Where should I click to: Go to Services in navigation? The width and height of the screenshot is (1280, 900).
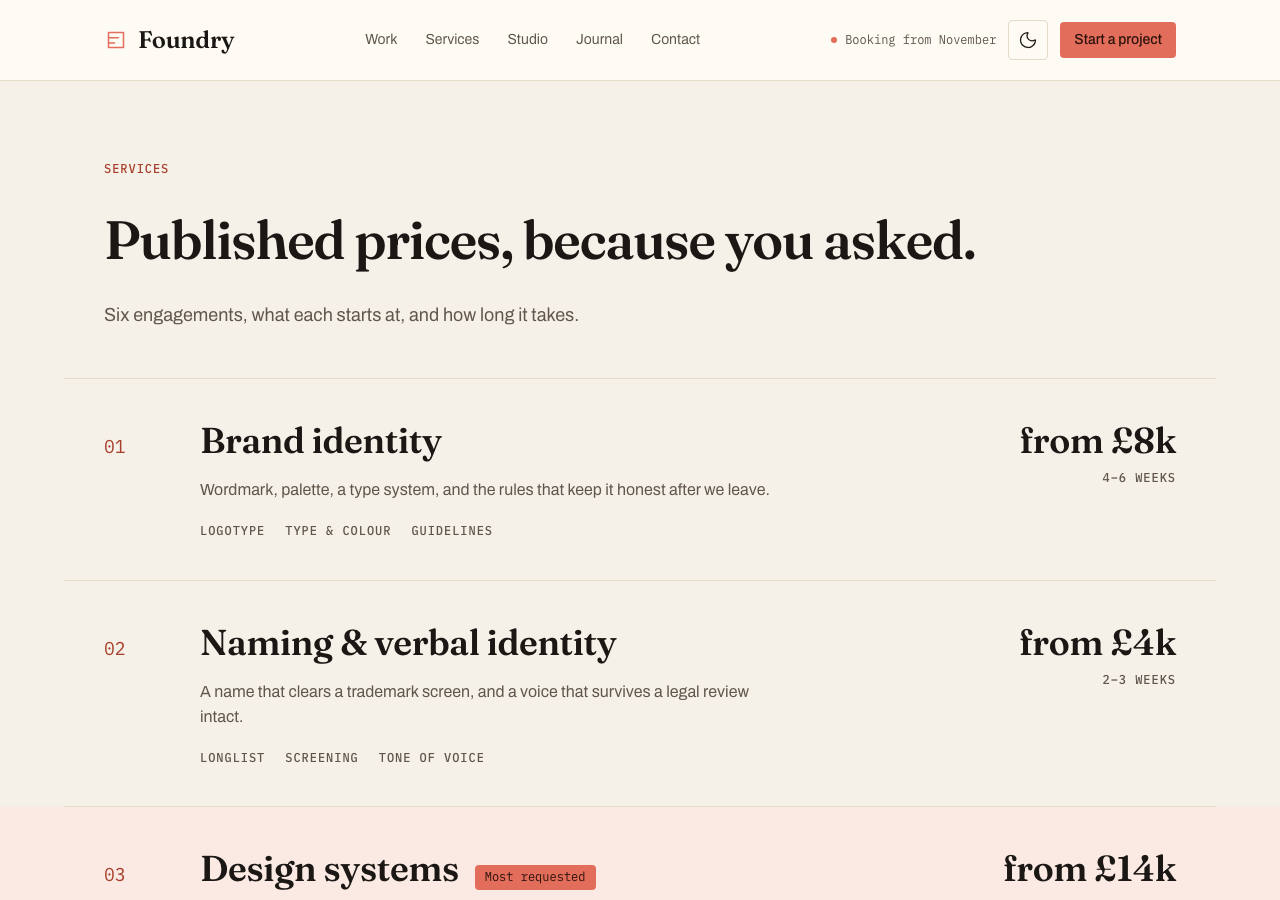click(452, 40)
